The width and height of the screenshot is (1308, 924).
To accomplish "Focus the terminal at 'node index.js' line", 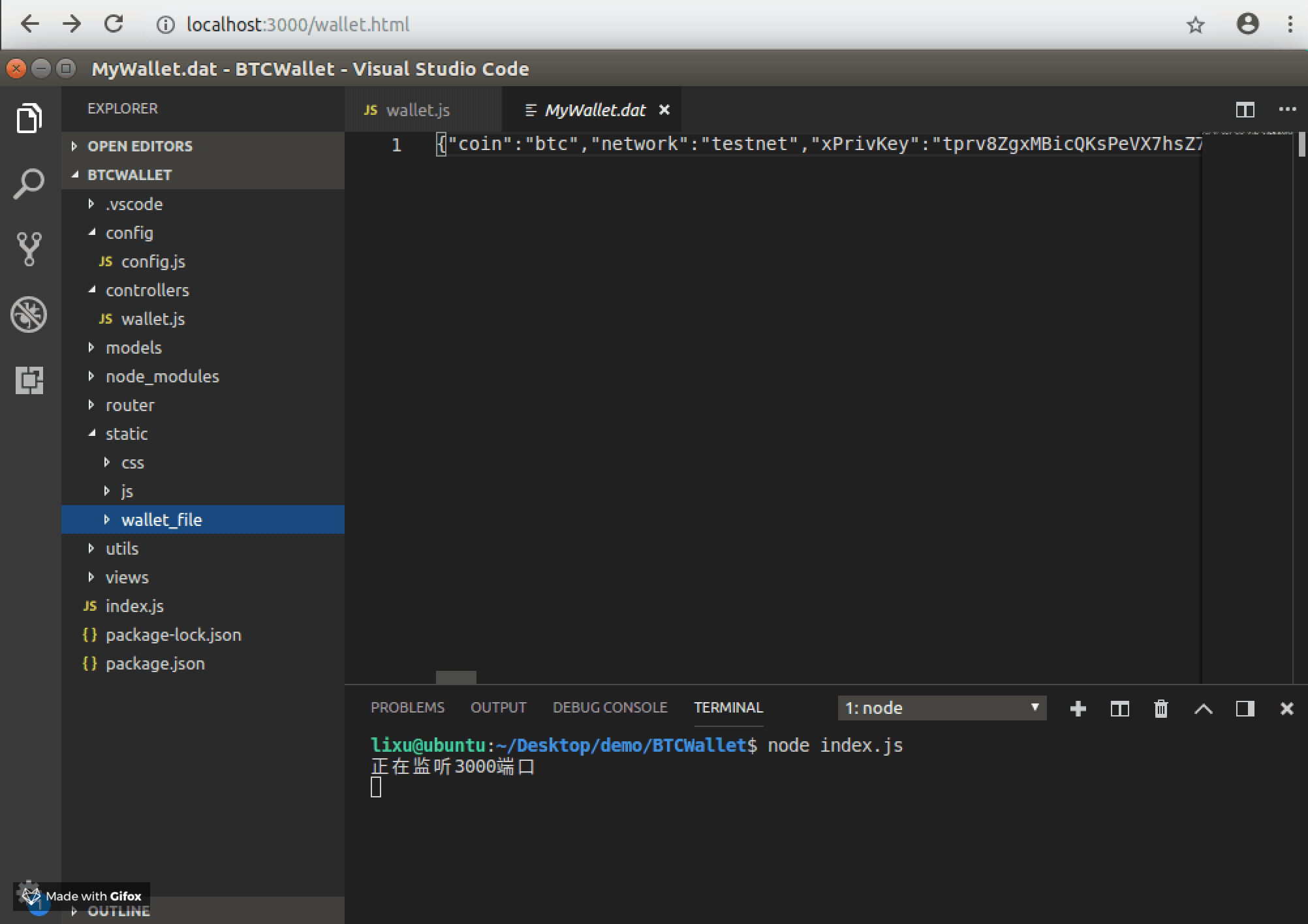I will [x=636, y=745].
